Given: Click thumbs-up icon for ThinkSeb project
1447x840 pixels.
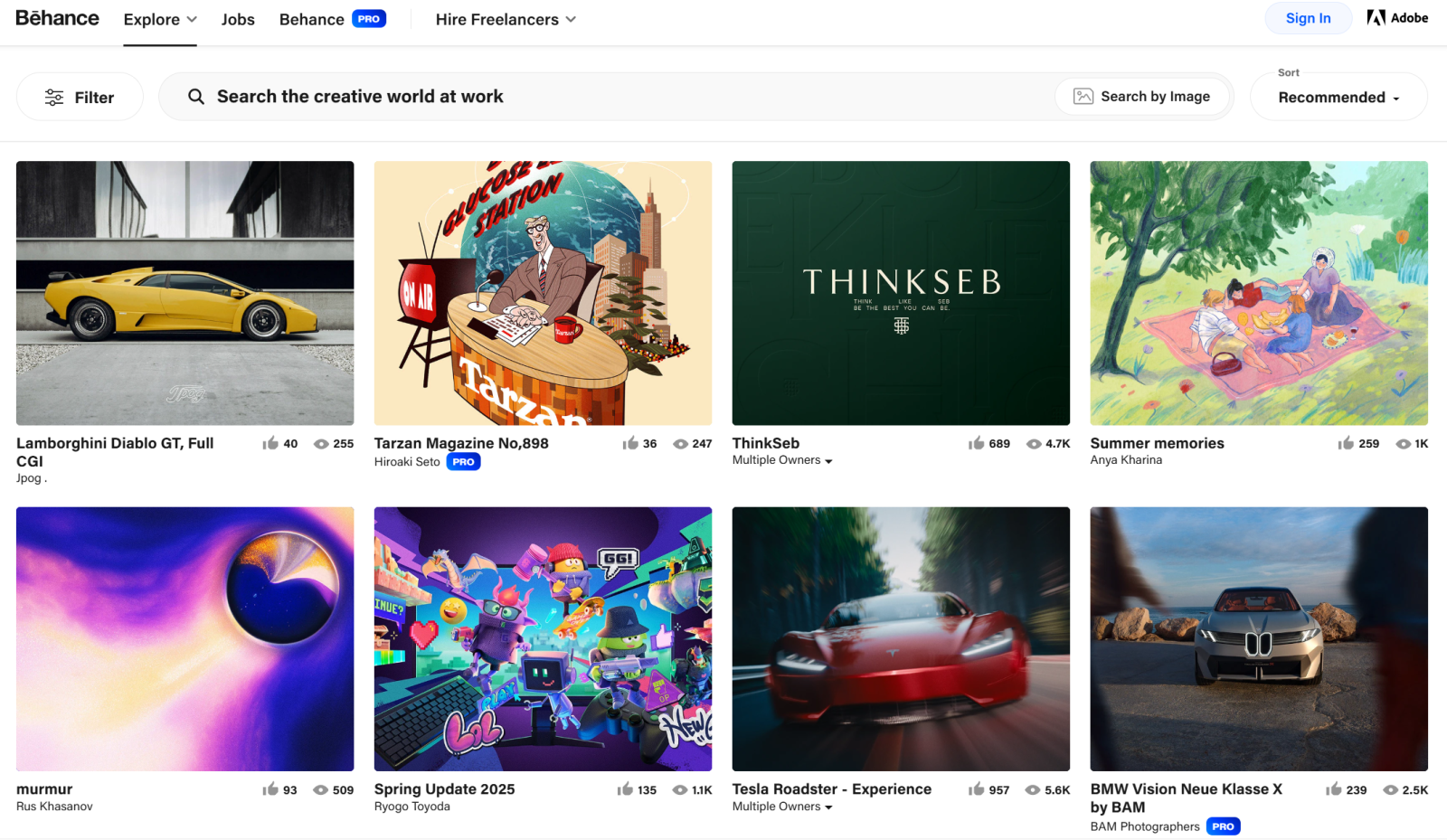Looking at the screenshot, I should [x=976, y=443].
